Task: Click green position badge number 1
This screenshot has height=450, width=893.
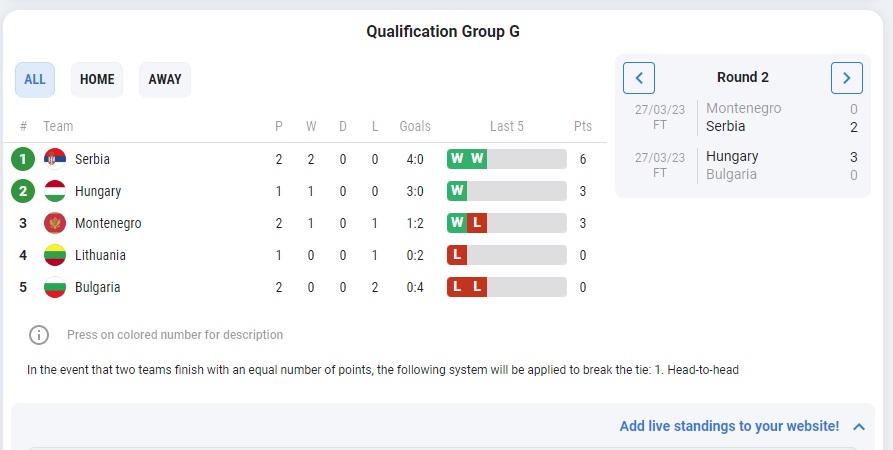Action: pyautogui.click(x=23, y=159)
